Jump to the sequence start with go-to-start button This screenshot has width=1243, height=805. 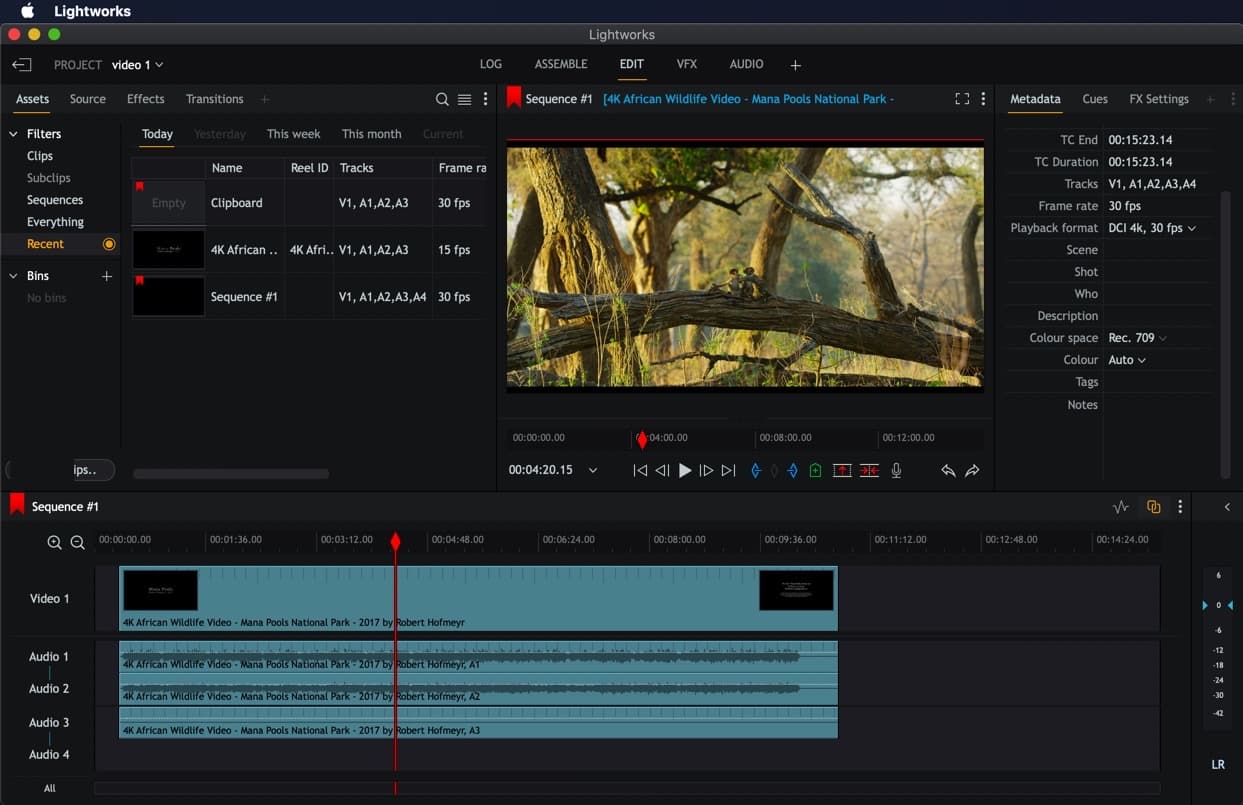(640, 470)
